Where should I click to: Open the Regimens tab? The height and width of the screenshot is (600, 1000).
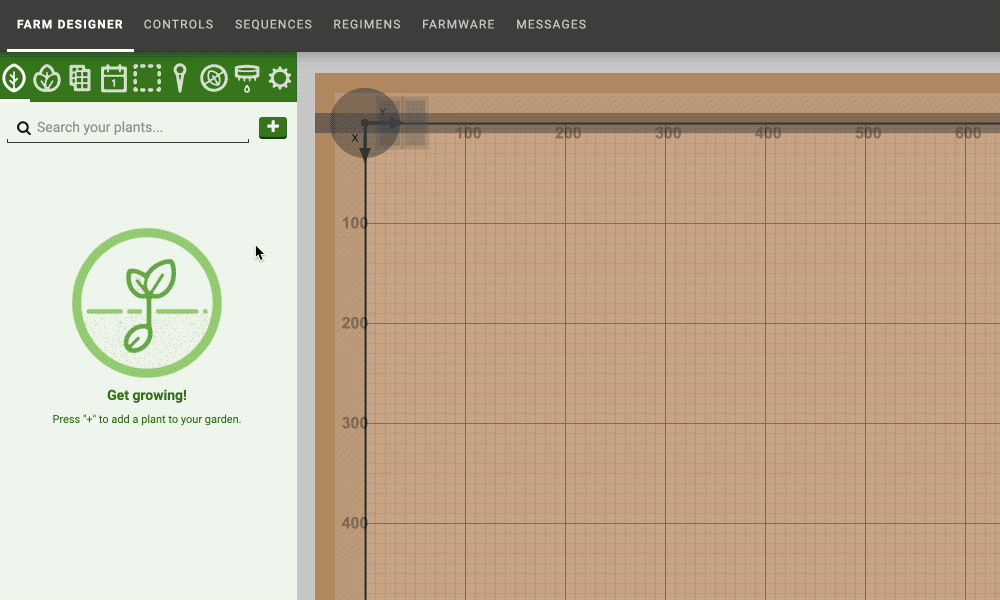coord(367,25)
